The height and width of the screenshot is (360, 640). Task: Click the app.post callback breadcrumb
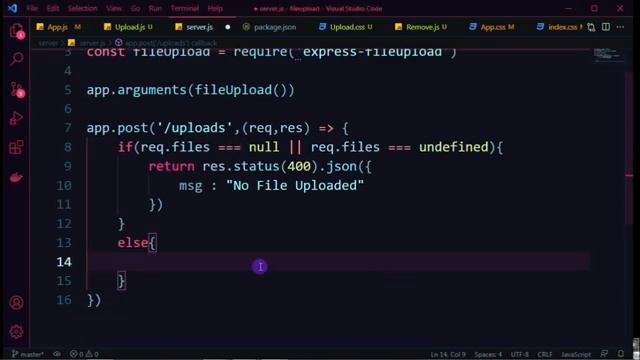pos(166,43)
